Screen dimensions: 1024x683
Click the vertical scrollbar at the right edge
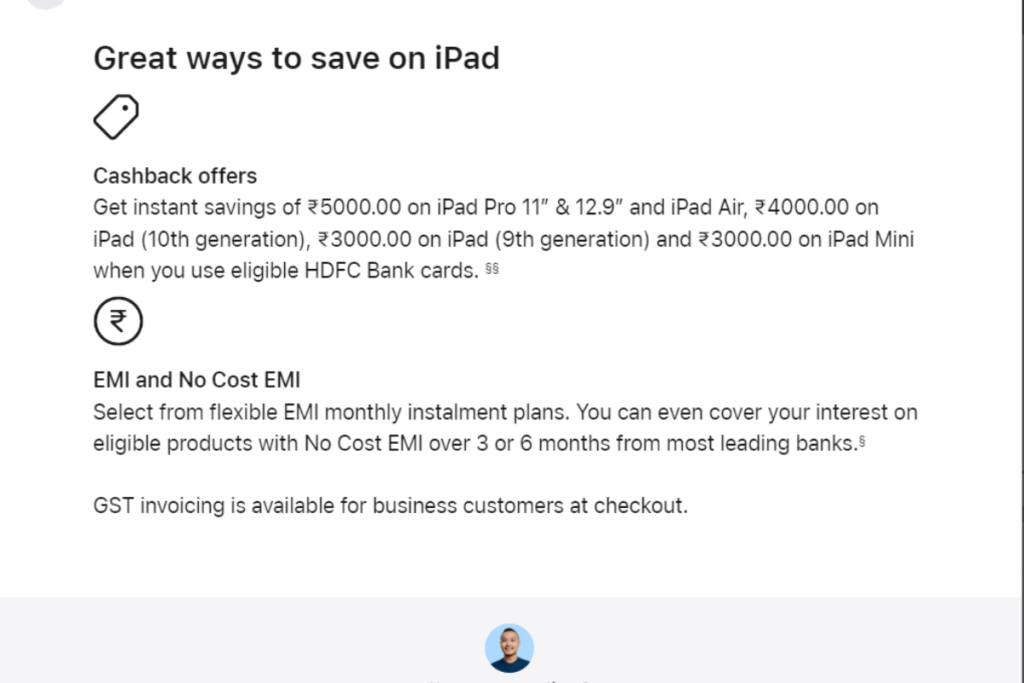(1021, 342)
